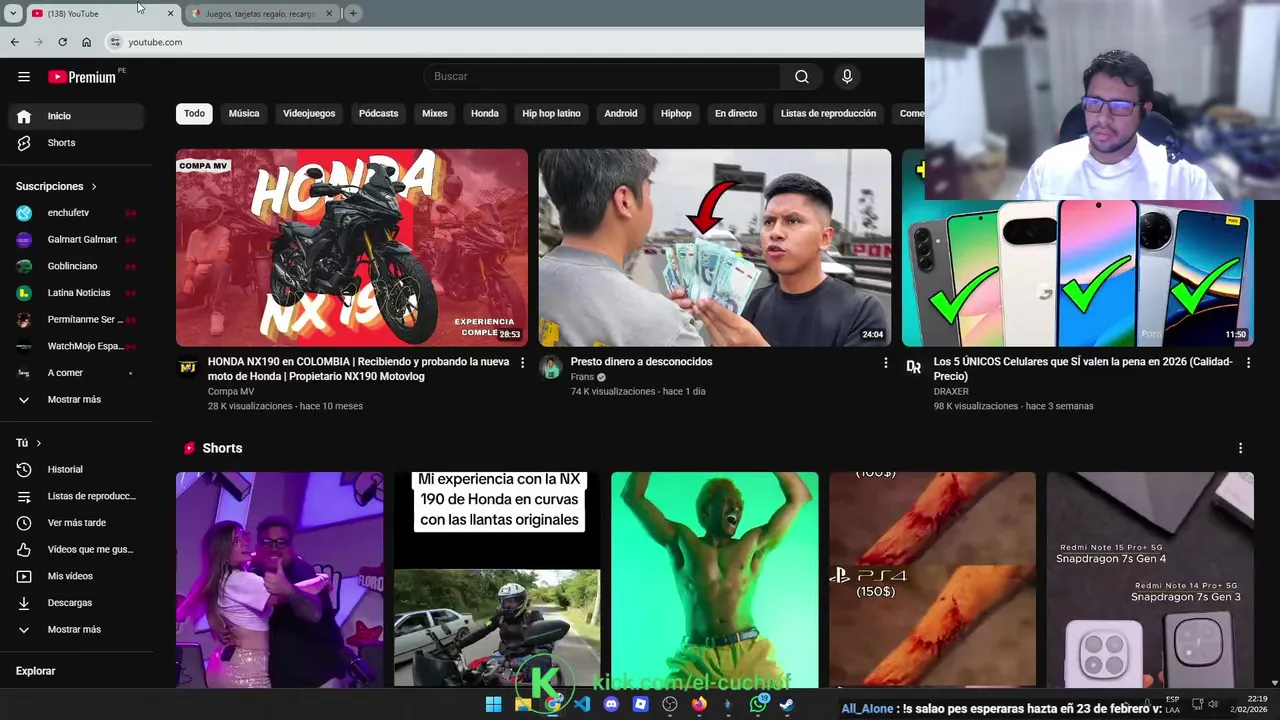This screenshot has height=720, width=1280.
Task: Expand Suscripciones section chevron
Action: tap(94, 187)
